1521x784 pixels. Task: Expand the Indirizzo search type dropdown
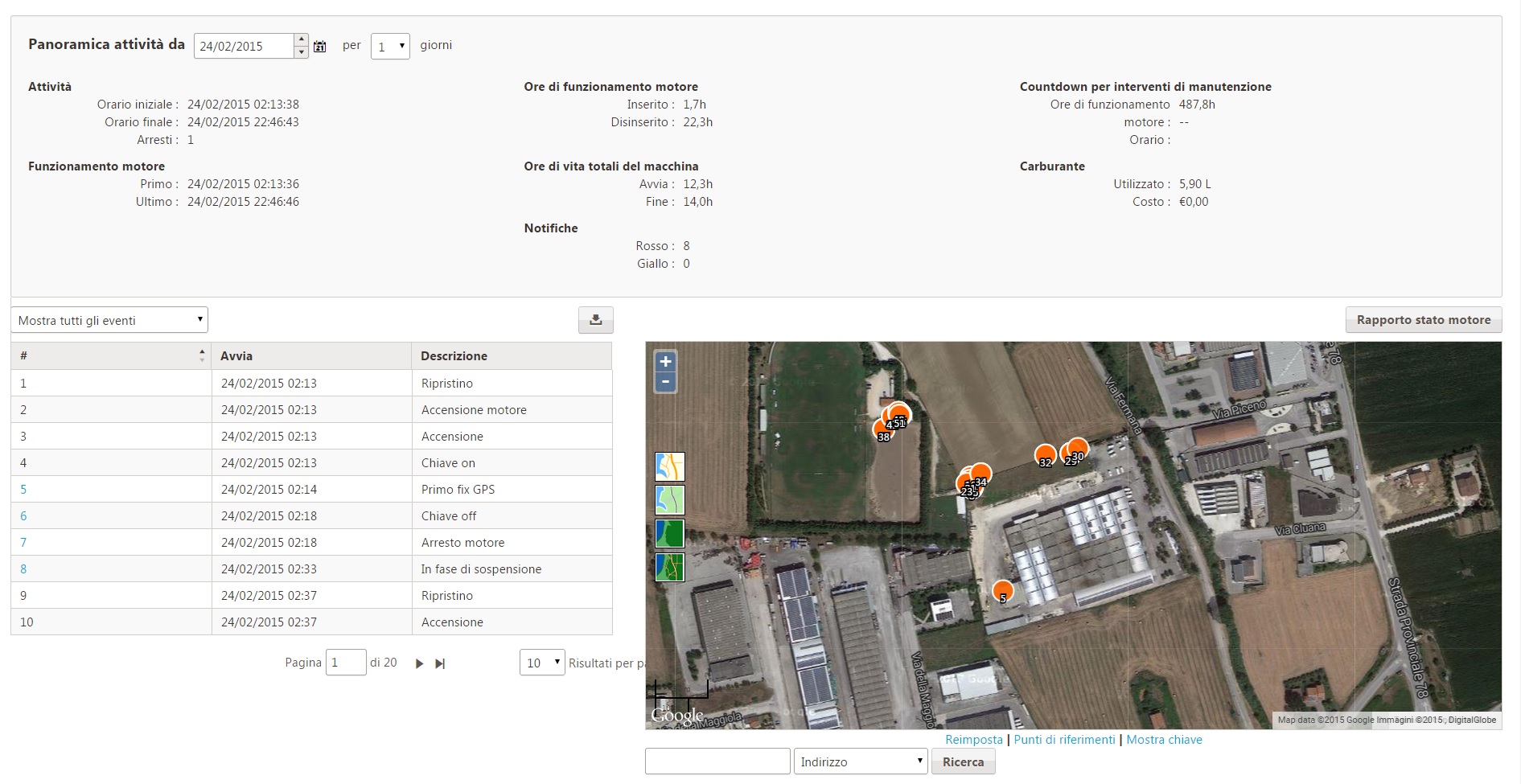point(860,761)
